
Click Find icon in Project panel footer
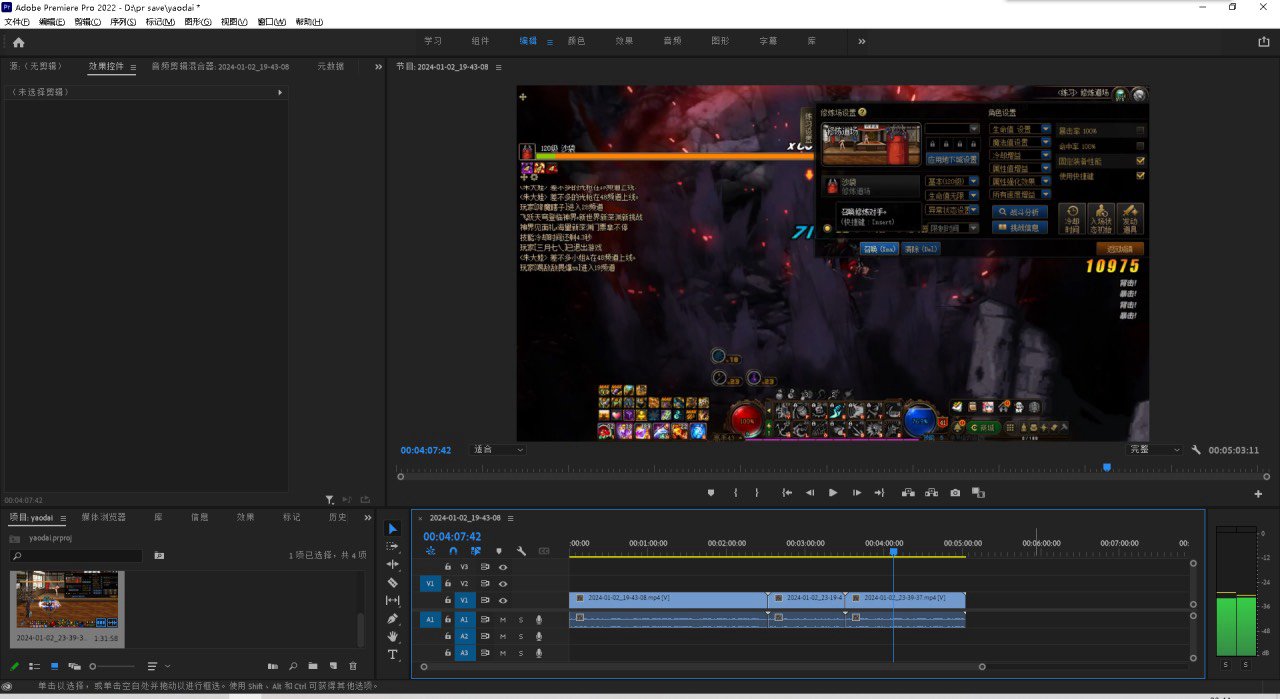293,666
